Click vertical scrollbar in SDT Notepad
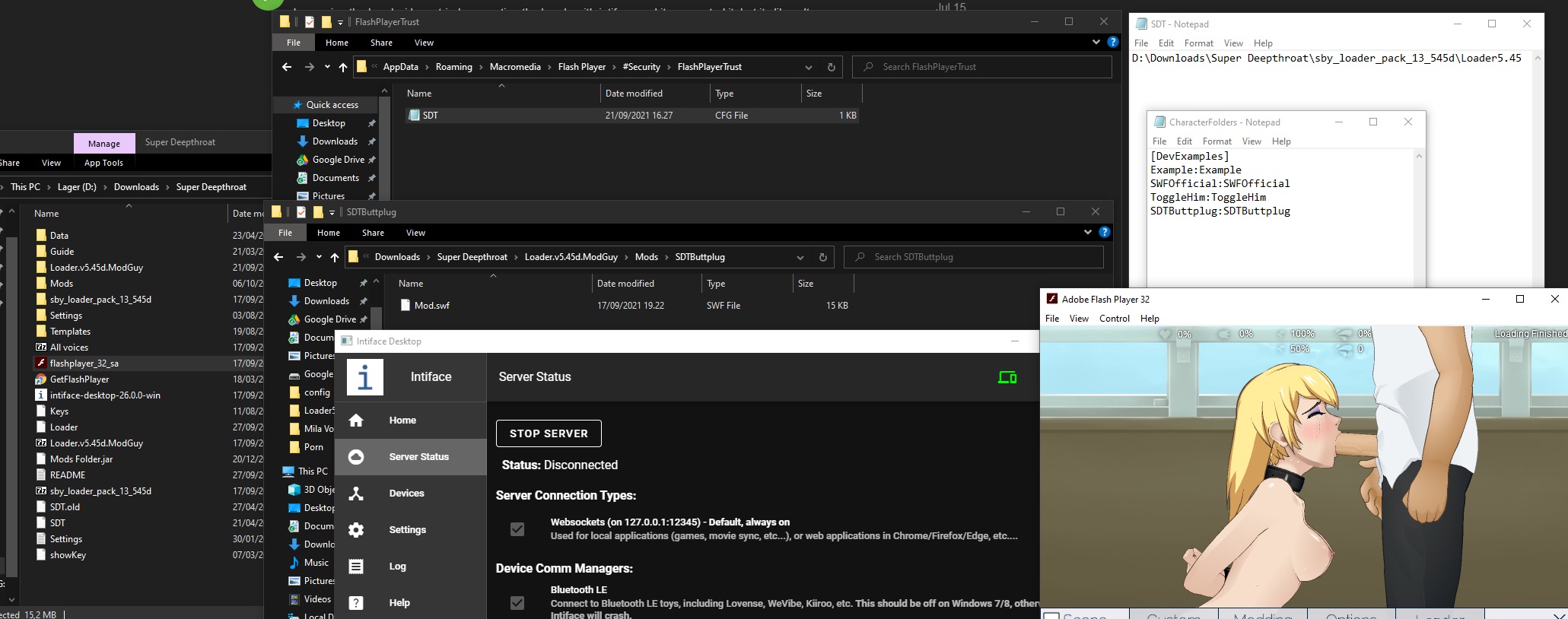The height and width of the screenshot is (619, 1568). click(1538, 167)
